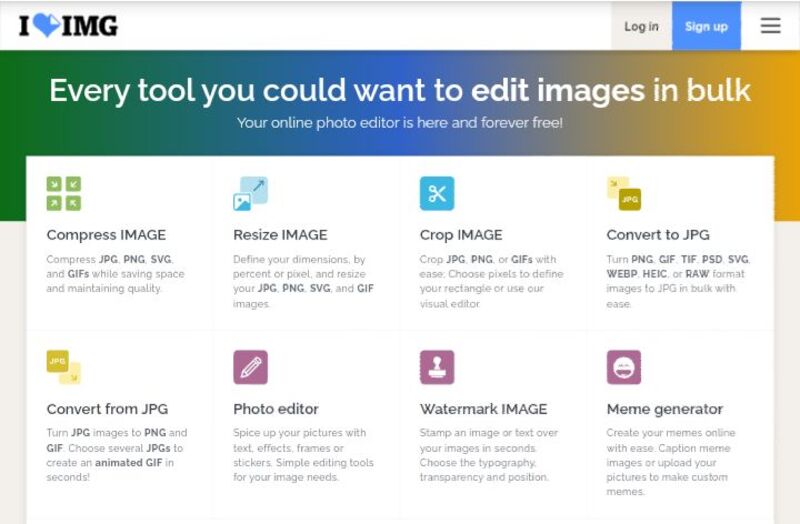Image resolution: width=800 pixels, height=524 pixels.
Task: Click the Resize IMAGE icon
Action: [251, 193]
